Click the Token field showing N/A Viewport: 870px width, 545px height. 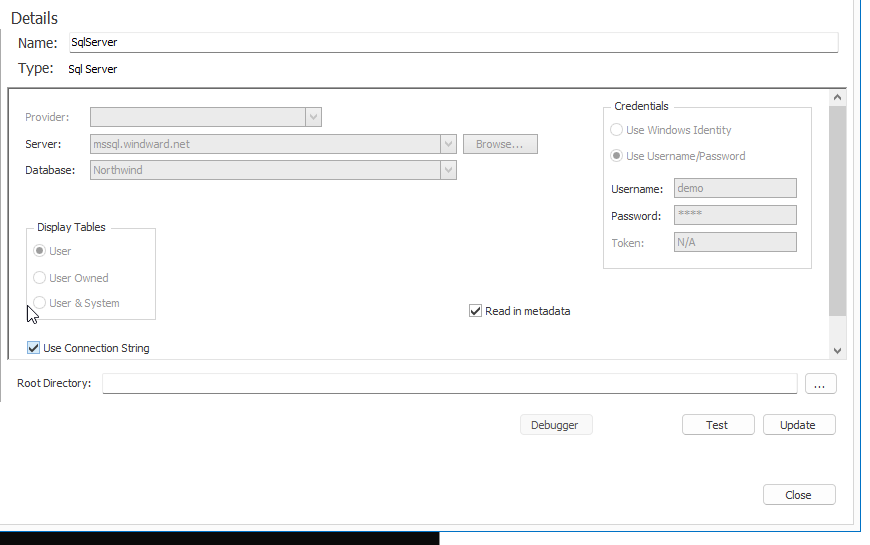(735, 242)
